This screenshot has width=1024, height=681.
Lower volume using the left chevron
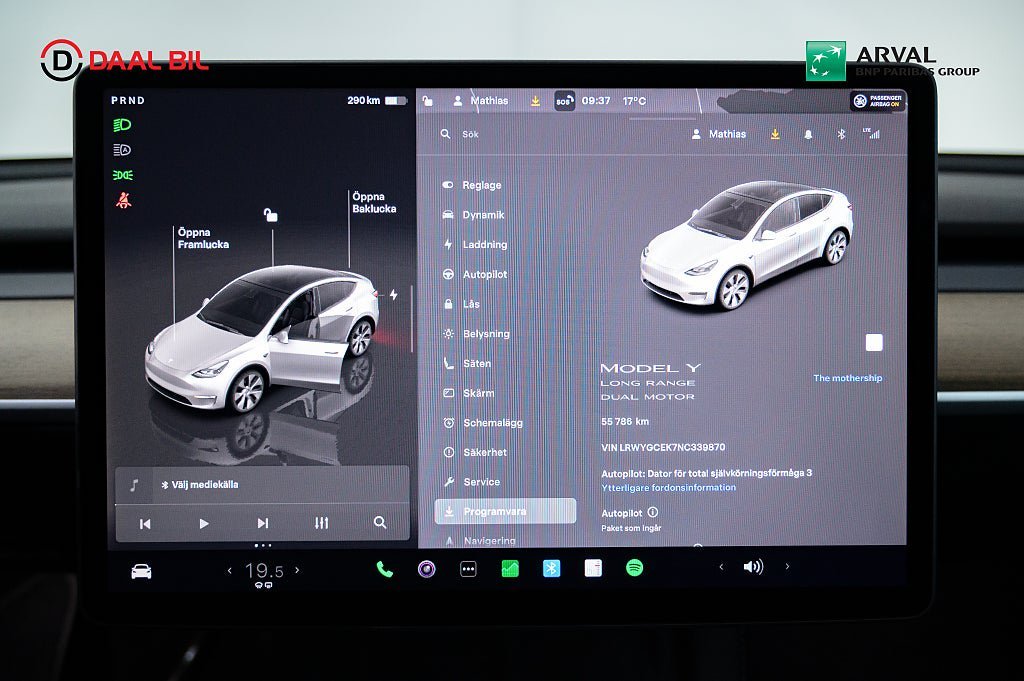click(x=721, y=567)
